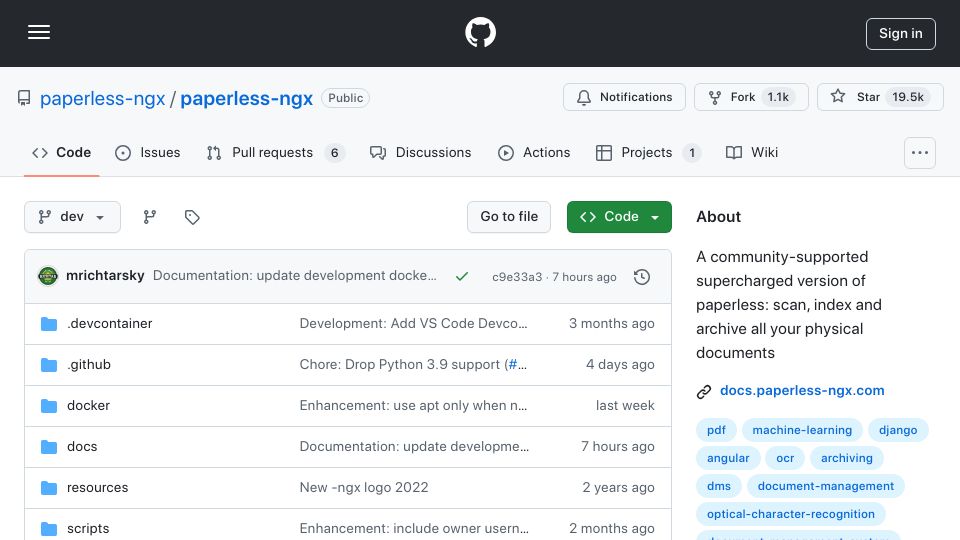The image size is (960, 540).
Task: Switch to the Code tab
Action: point(61,152)
